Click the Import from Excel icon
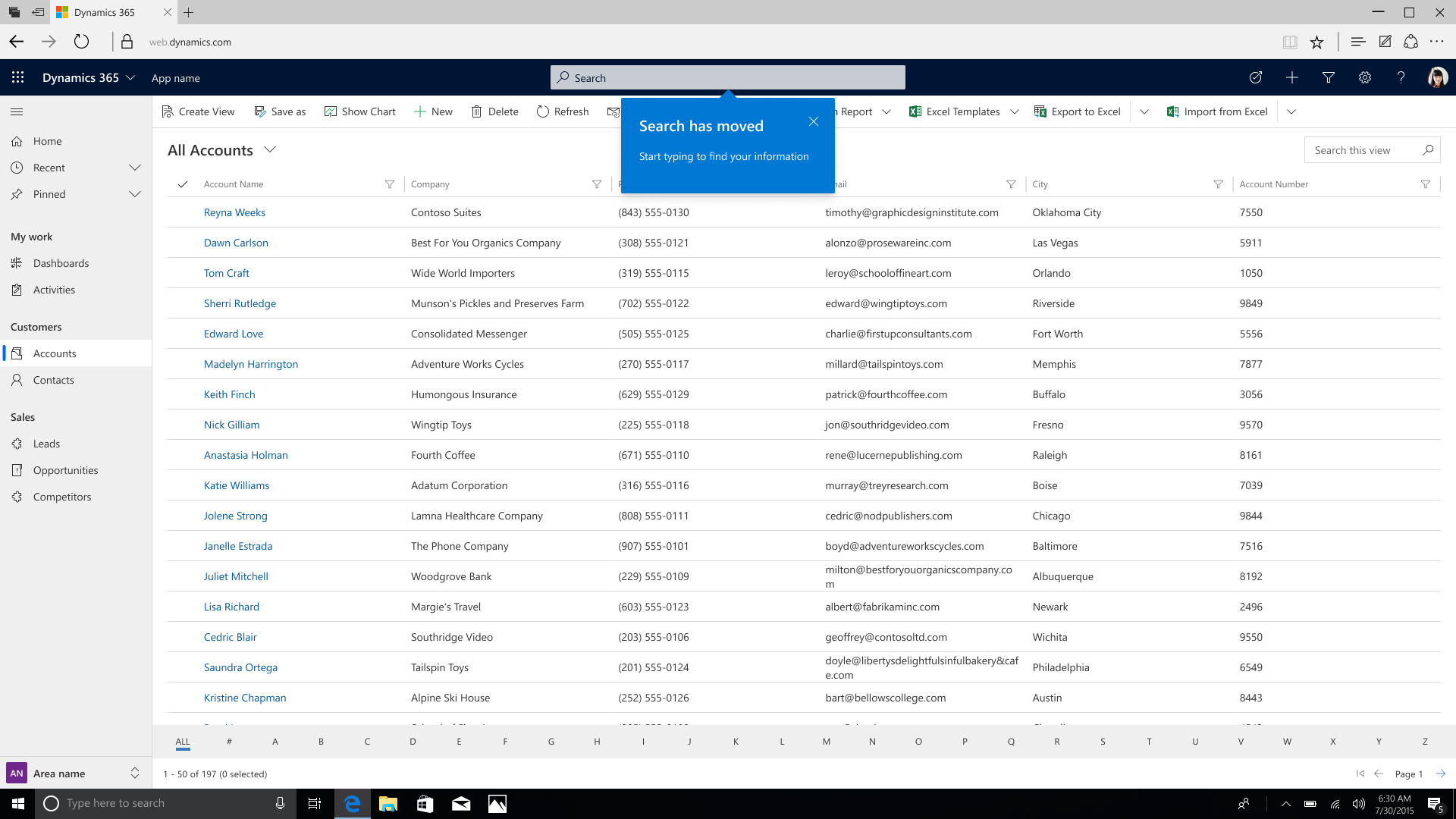The height and width of the screenshot is (819, 1456). point(1172,111)
